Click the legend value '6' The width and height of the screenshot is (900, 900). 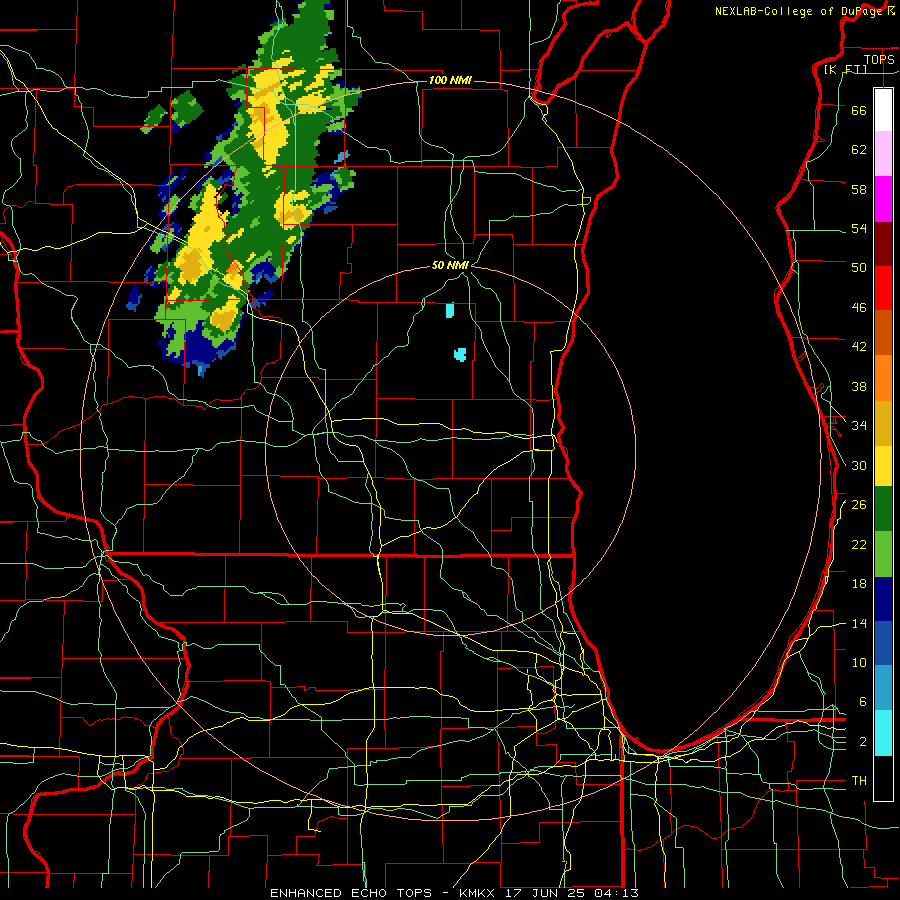[863, 701]
